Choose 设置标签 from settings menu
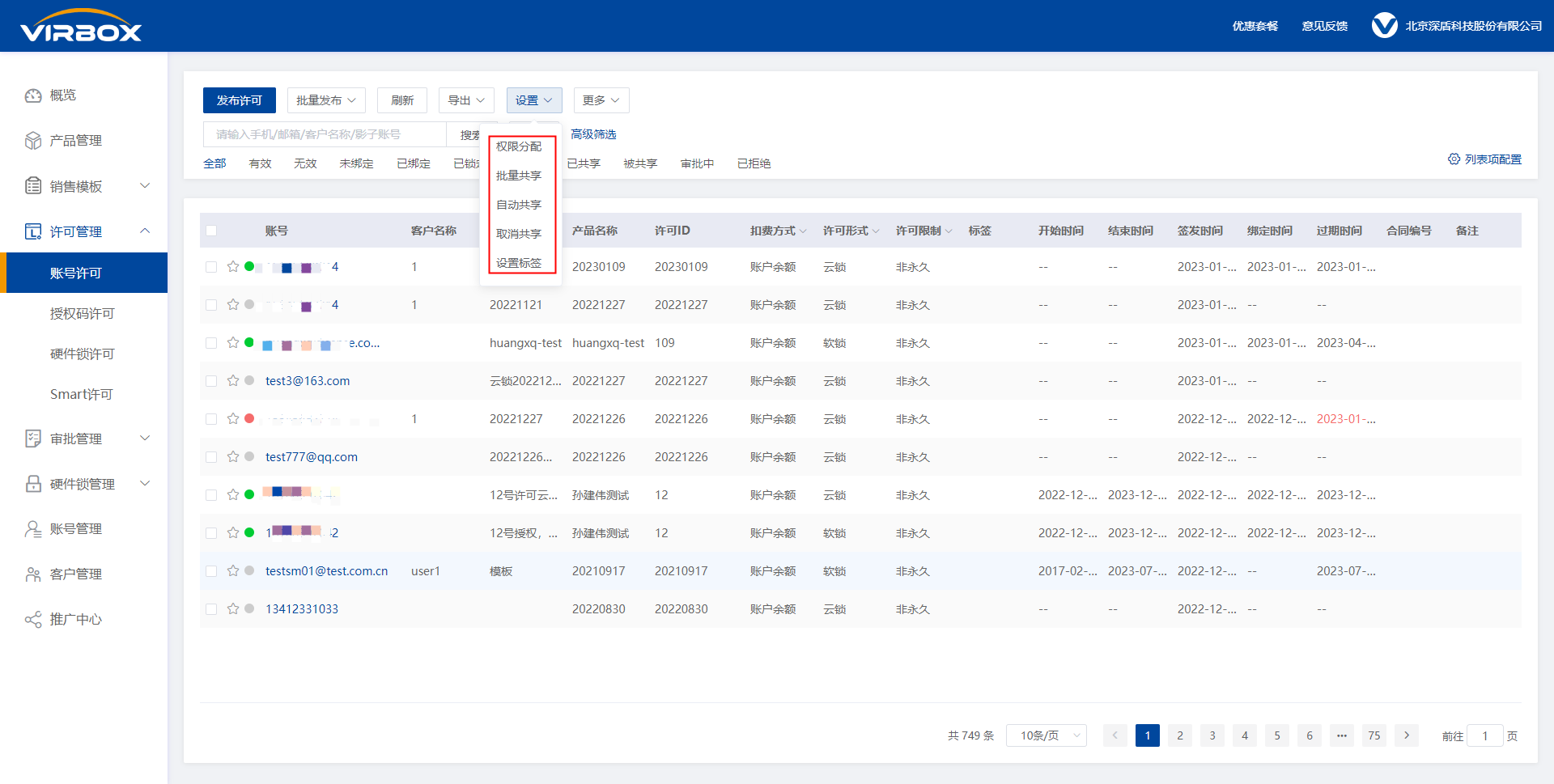The height and width of the screenshot is (784, 1554). [x=519, y=263]
